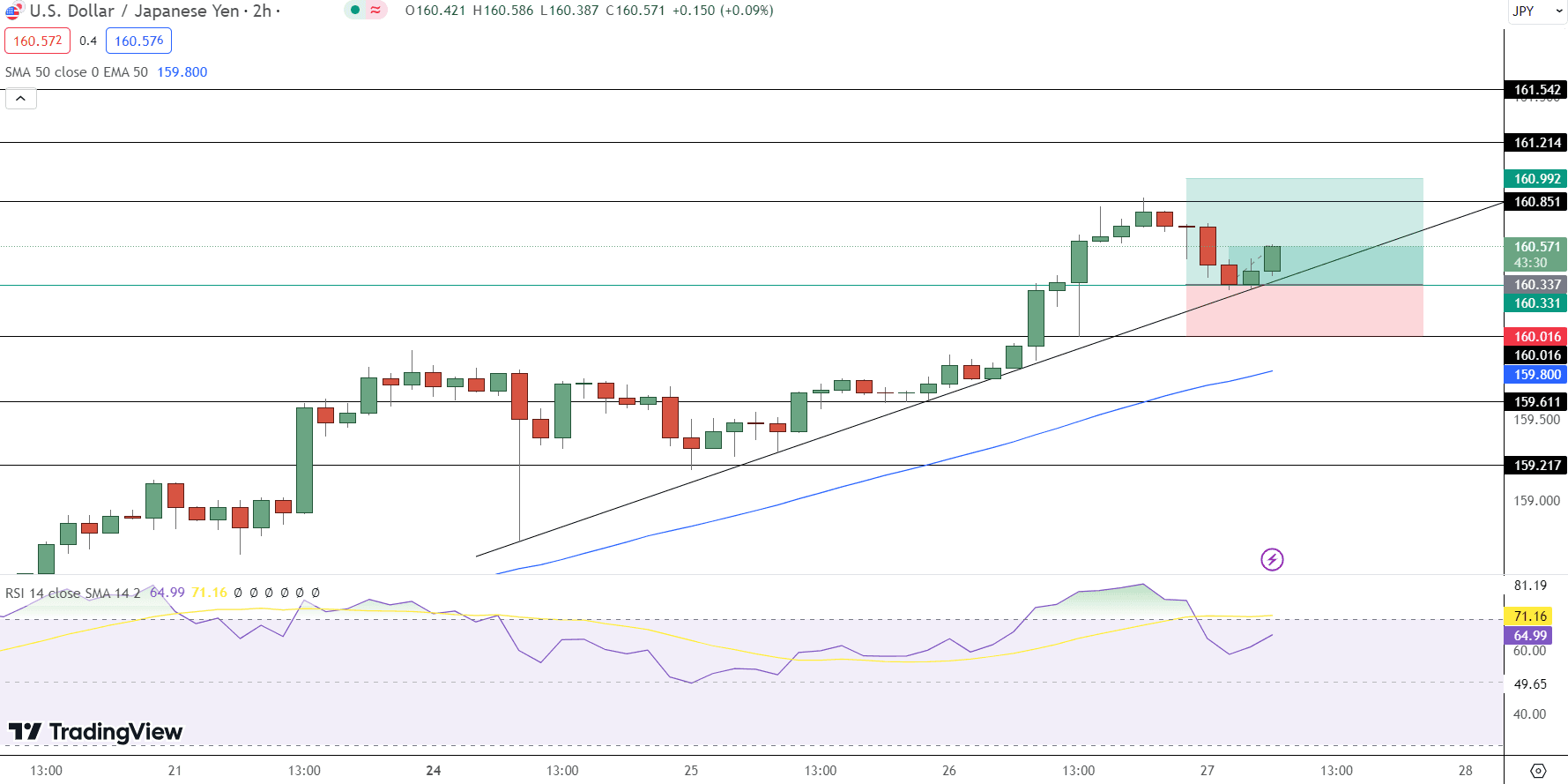Select the RSI 14 close indicator label
The height and width of the screenshot is (784, 1568).
pyautogui.click(x=72, y=593)
